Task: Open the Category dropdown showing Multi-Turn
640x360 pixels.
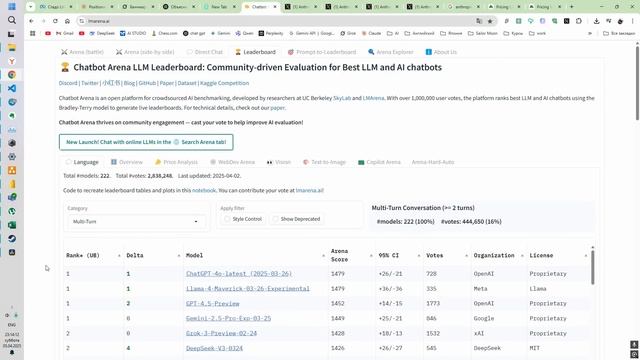Action: [x=136, y=222]
